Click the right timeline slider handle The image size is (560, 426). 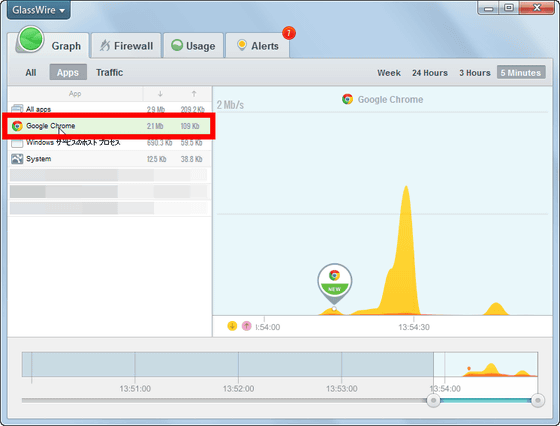(x=538, y=400)
